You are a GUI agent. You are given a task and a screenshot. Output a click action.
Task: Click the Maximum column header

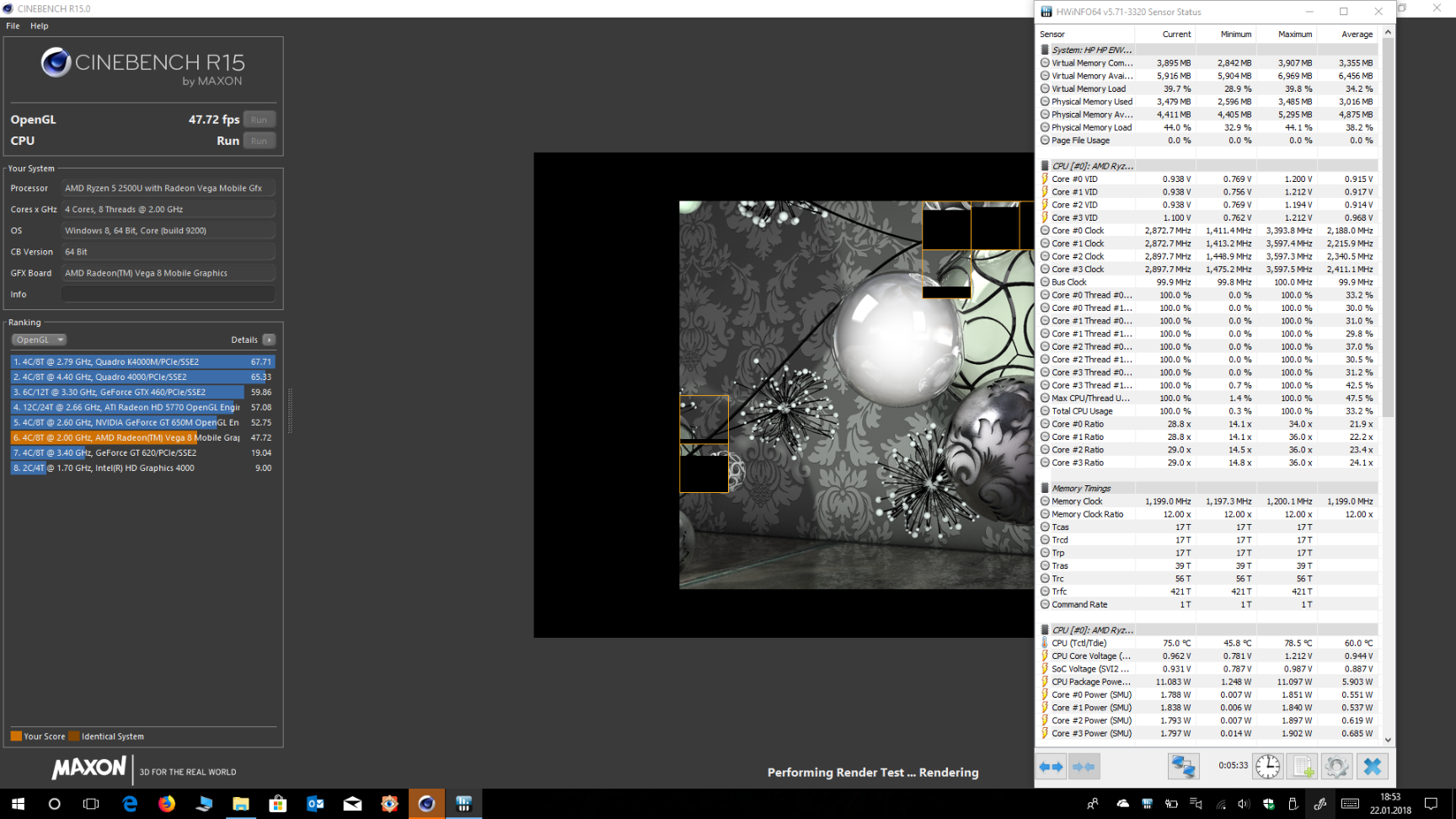click(1287, 35)
